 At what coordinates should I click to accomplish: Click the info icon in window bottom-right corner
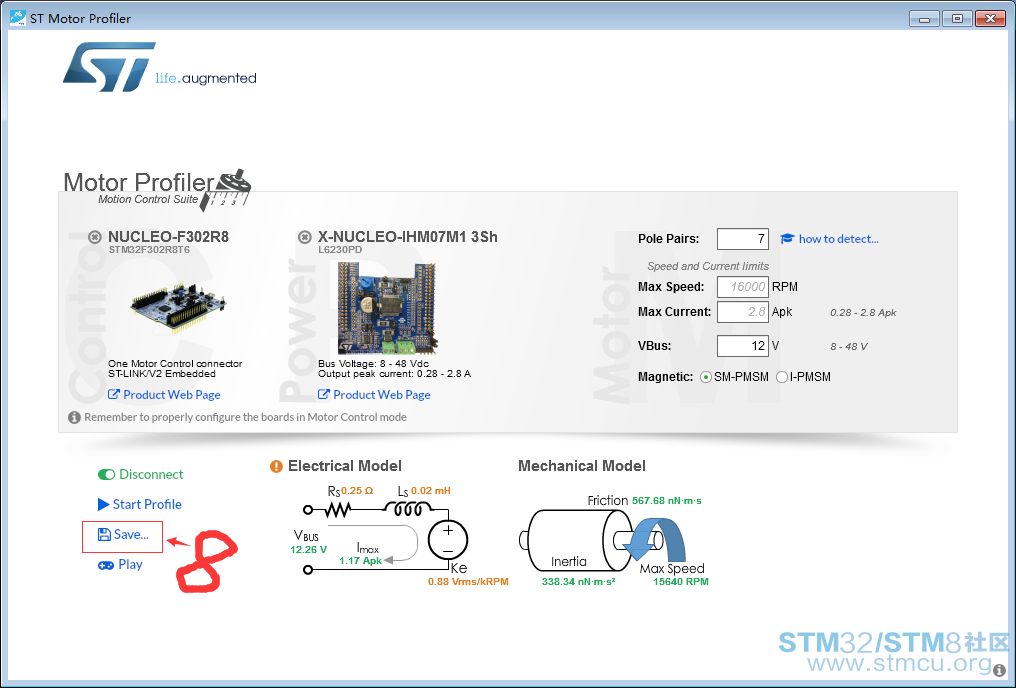point(999,671)
